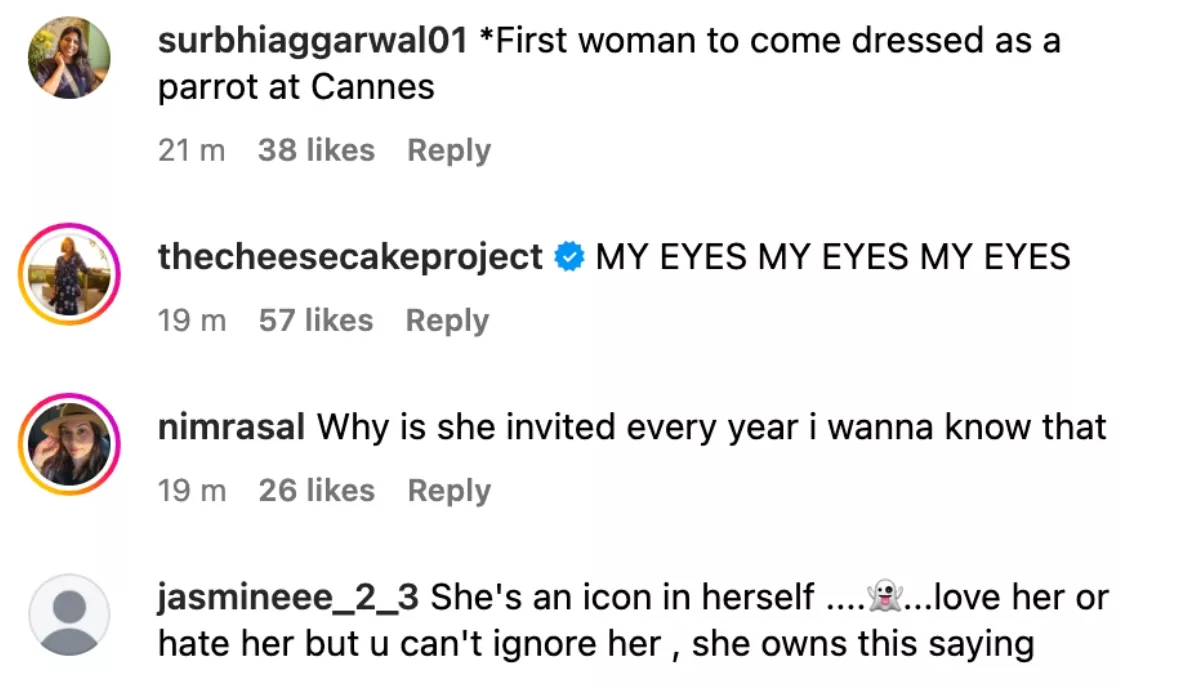Viewport: 1200px width, 685px height.
Task: Click the 21 m timestamp
Action: pos(191,150)
